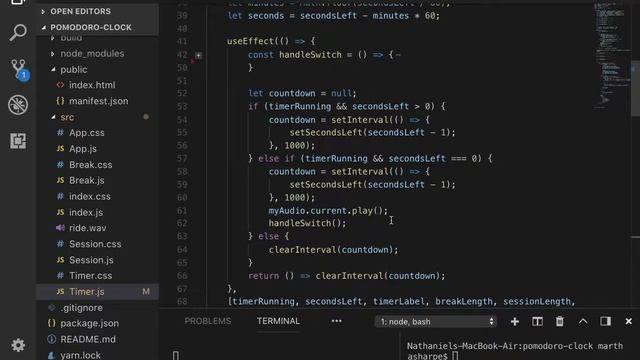Switch to the TERMINAL tab
Screen dimensions: 640x360
tap(278, 321)
